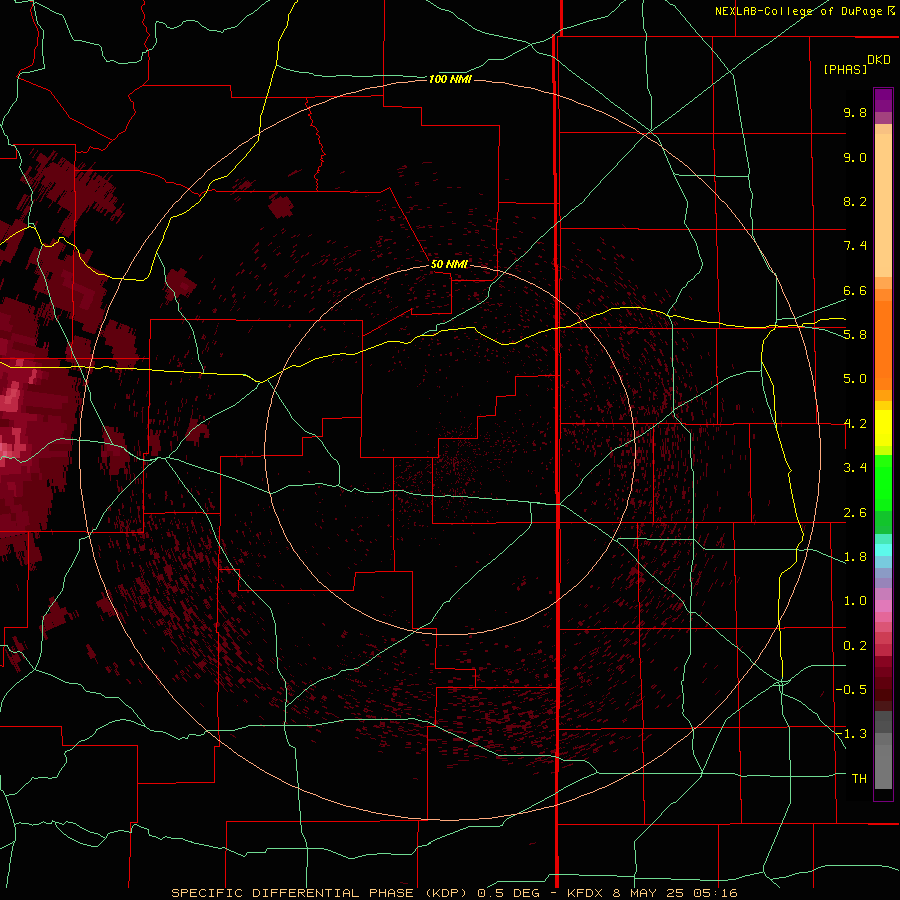Image resolution: width=900 pixels, height=900 pixels.
Task: Click the 5.8 scale value
Action: 855,335
